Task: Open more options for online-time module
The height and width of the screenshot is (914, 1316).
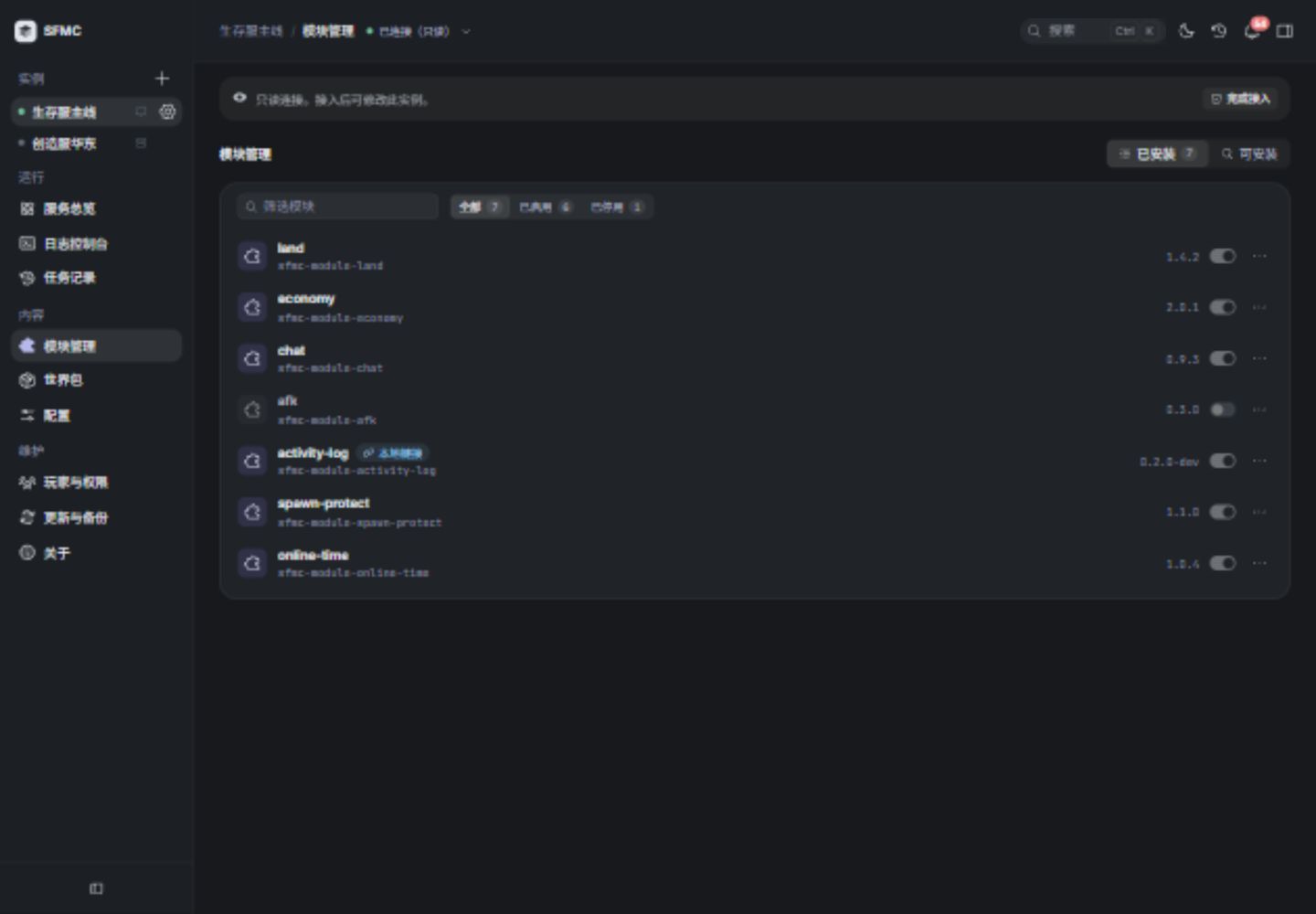Action: point(1259,563)
